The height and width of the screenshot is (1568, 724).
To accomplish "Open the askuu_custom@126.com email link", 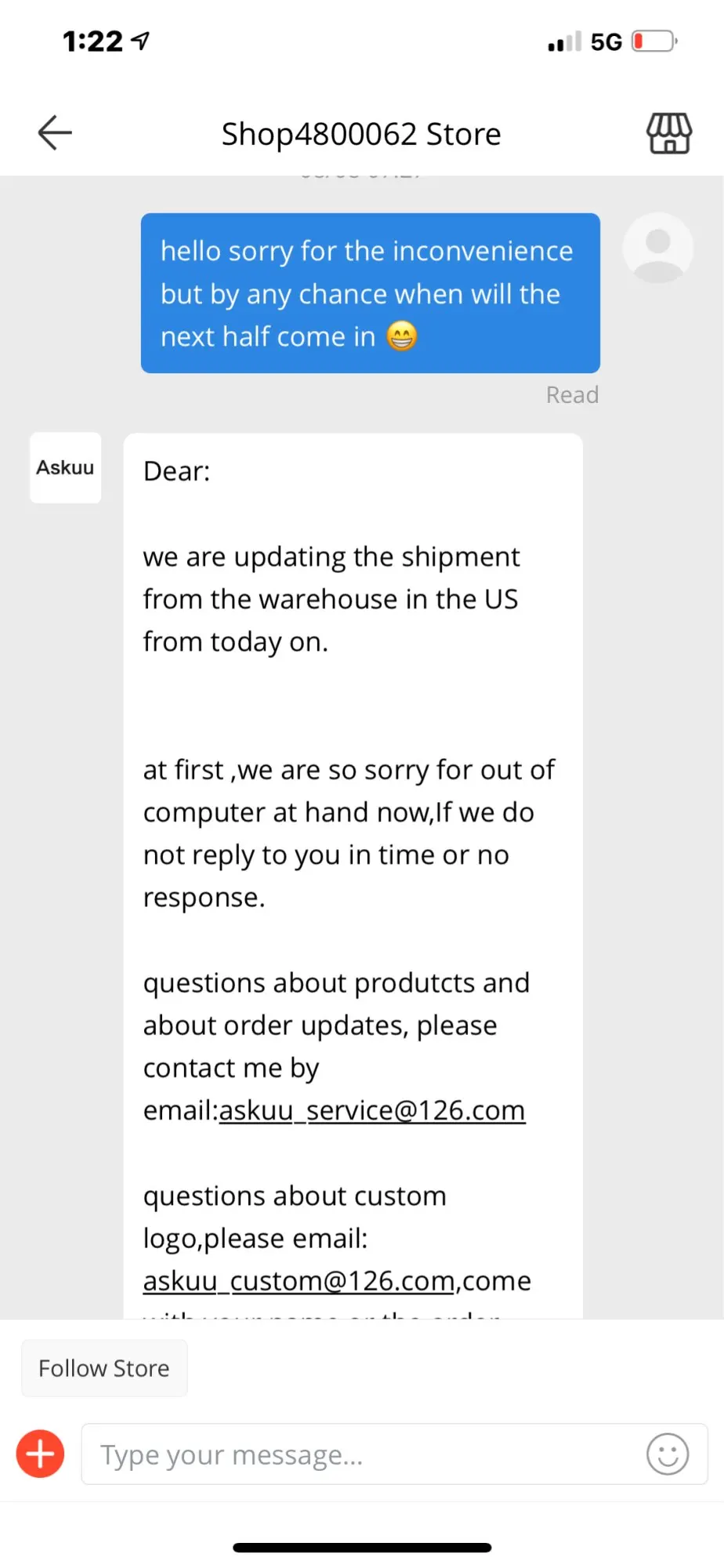I will click(299, 1281).
